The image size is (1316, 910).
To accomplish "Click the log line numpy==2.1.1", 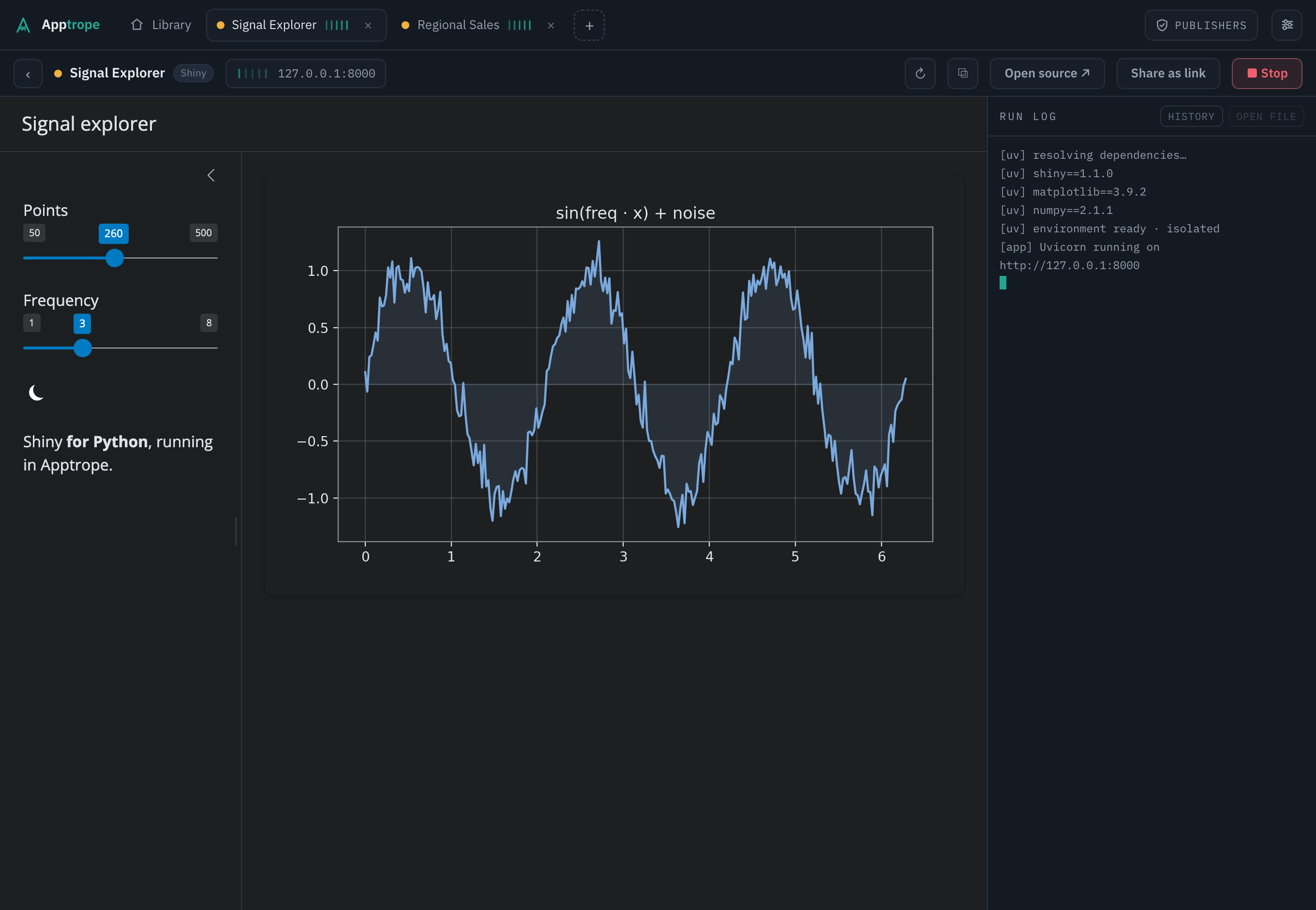I will point(1056,210).
